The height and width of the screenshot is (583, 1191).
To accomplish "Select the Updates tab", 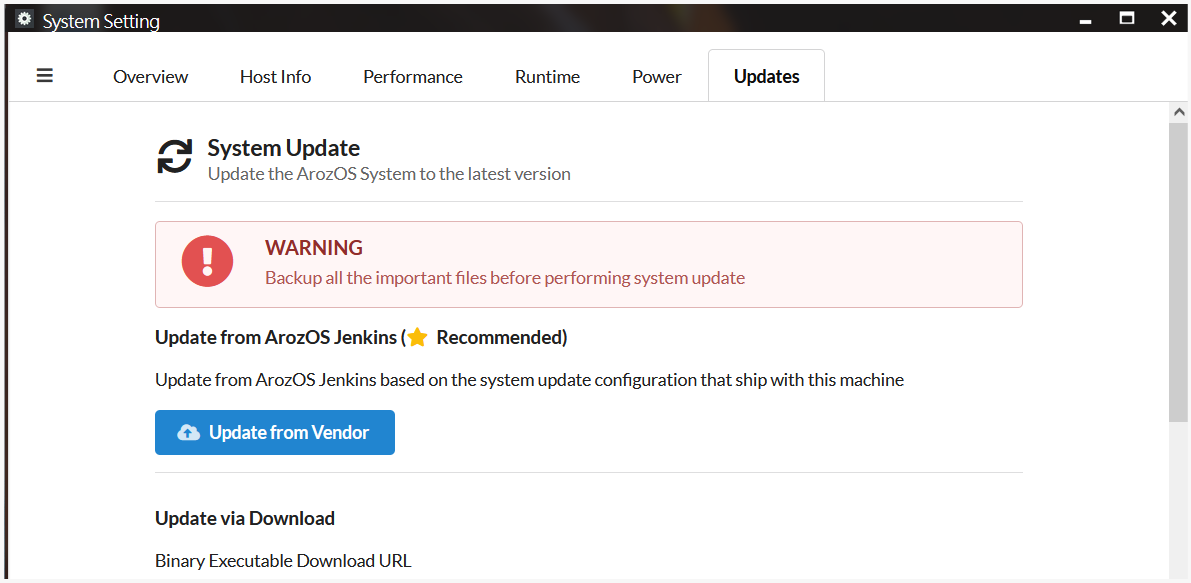I will pos(766,76).
